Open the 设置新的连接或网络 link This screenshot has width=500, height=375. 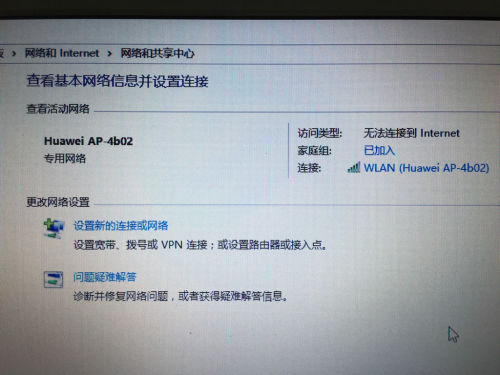(x=121, y=226)
